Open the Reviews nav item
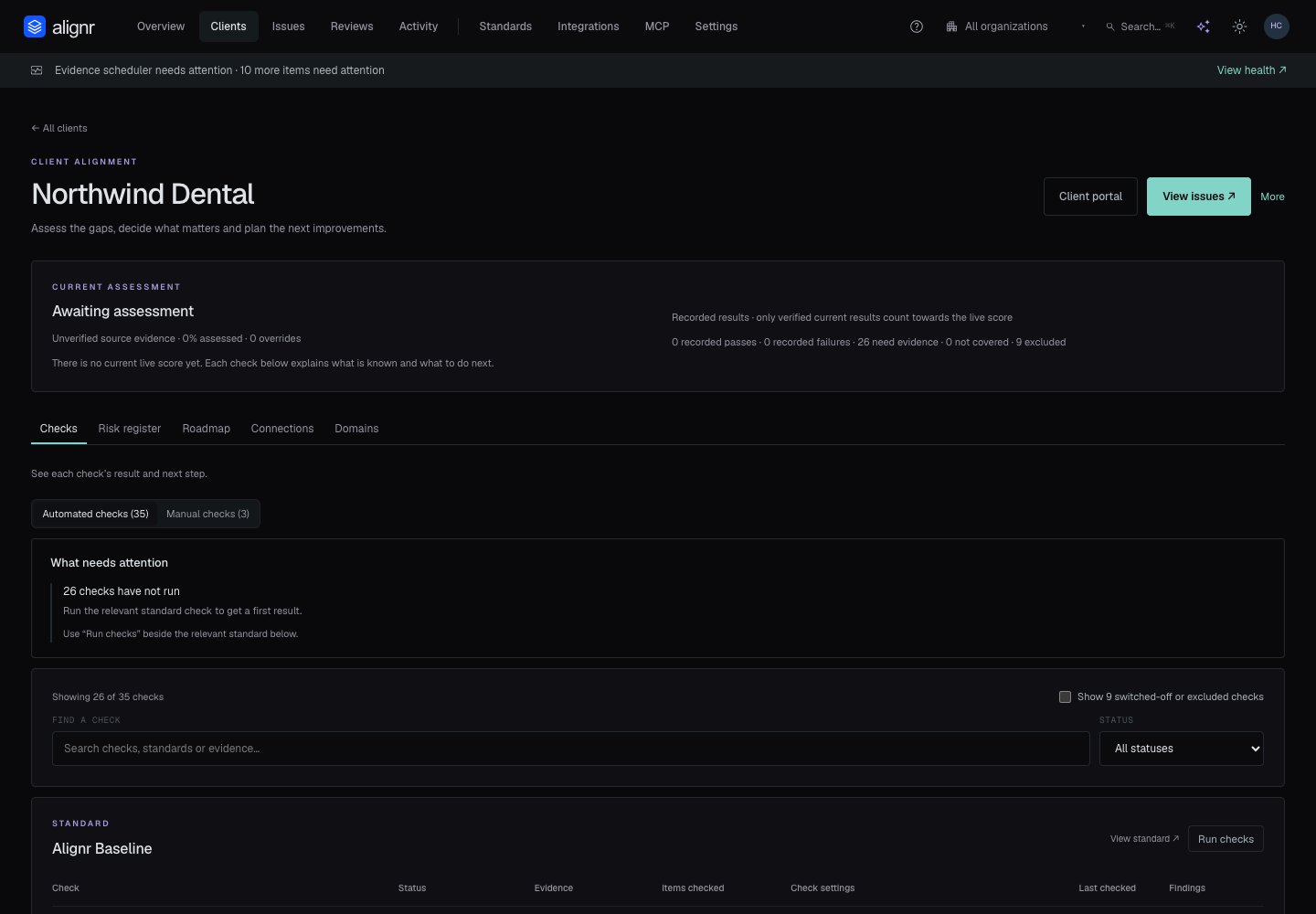The width and height of the screenshot is (1316, 914). 352,27
